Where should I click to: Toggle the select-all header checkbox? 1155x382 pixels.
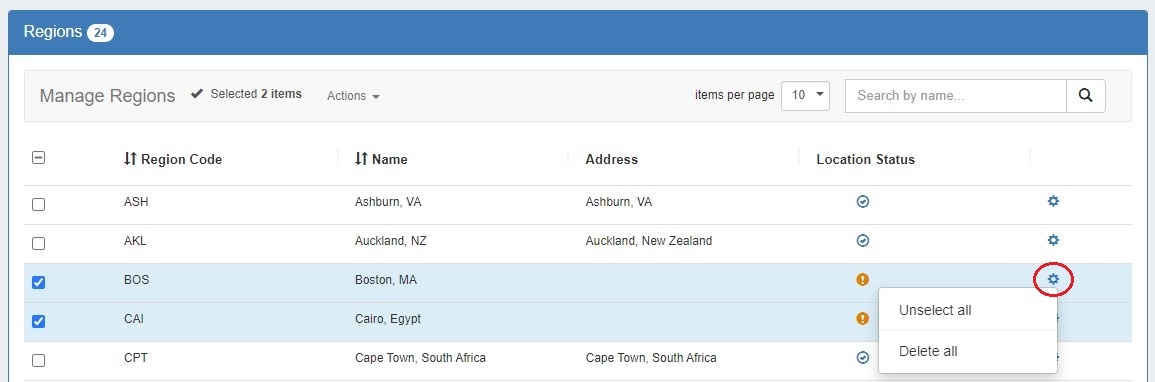point(38,157)
